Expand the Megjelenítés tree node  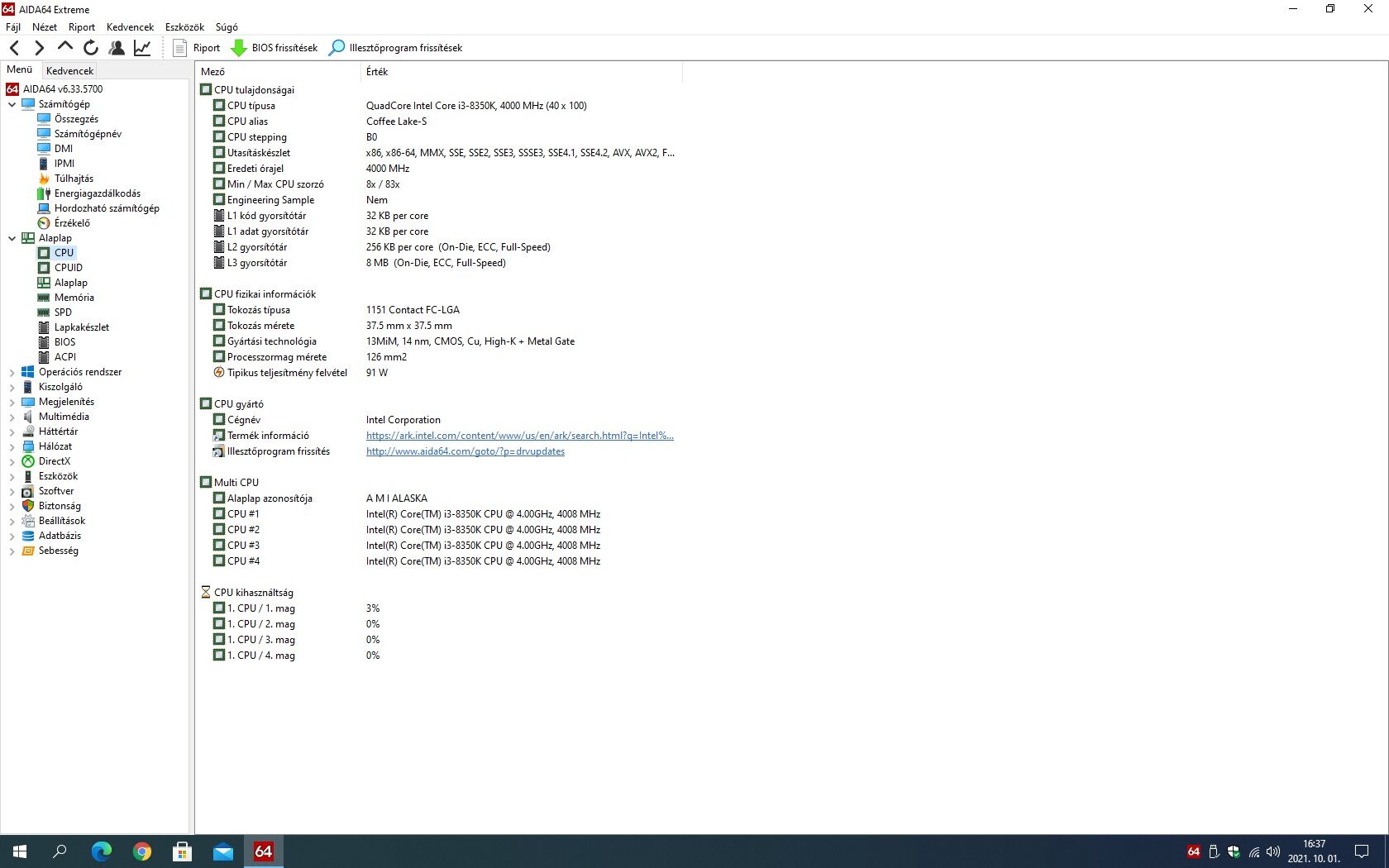coord(12,402)
